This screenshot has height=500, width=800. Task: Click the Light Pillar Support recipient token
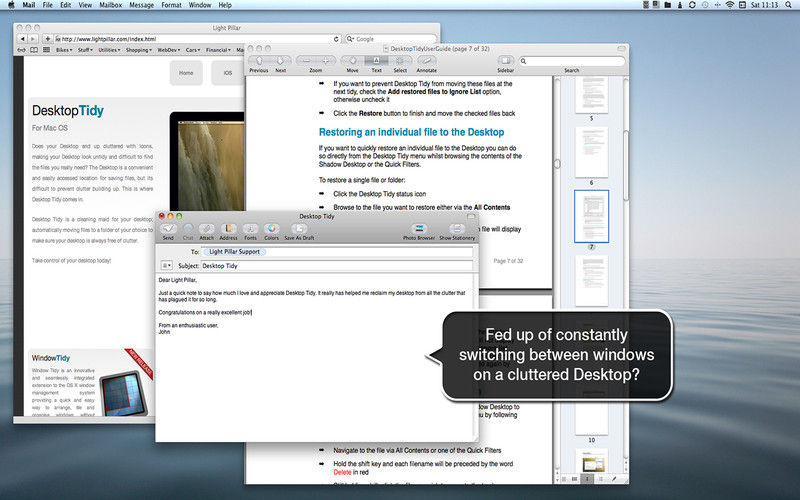pos(234,252)
